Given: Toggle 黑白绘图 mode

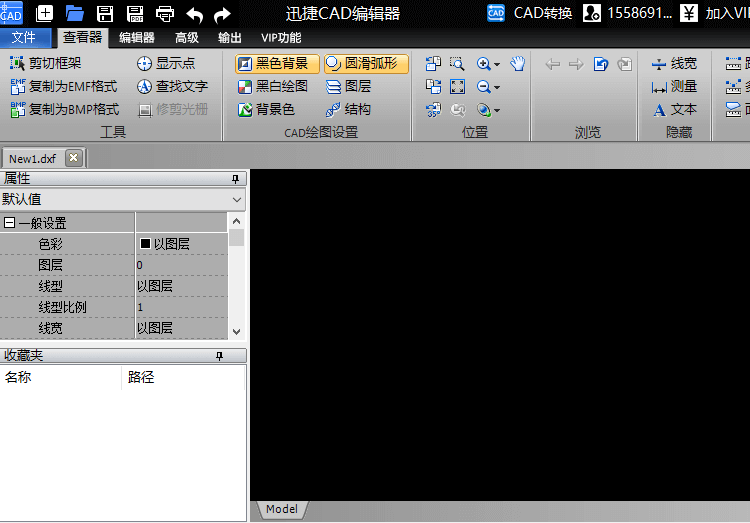Looking at the screenshot, I should (273, 86).
